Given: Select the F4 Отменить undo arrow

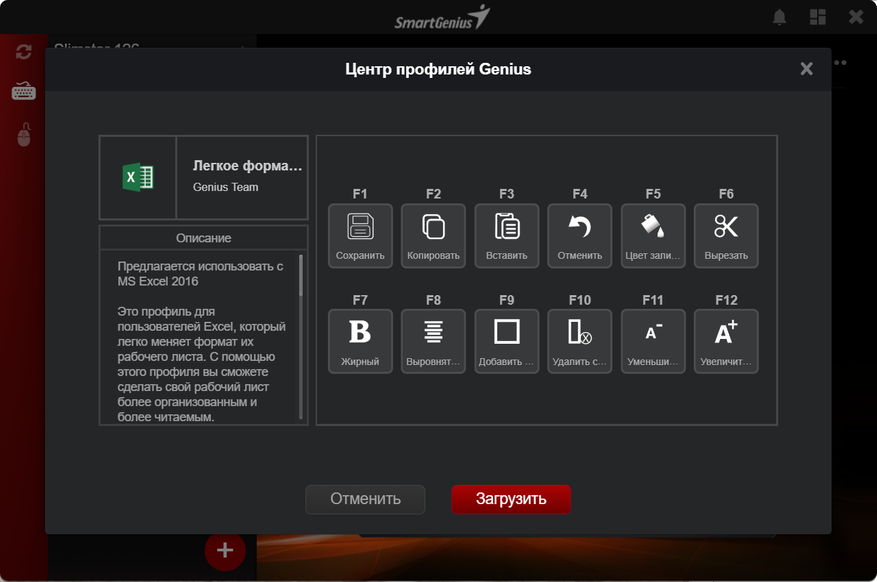Looking at the screenshot, I should [580, 227].
